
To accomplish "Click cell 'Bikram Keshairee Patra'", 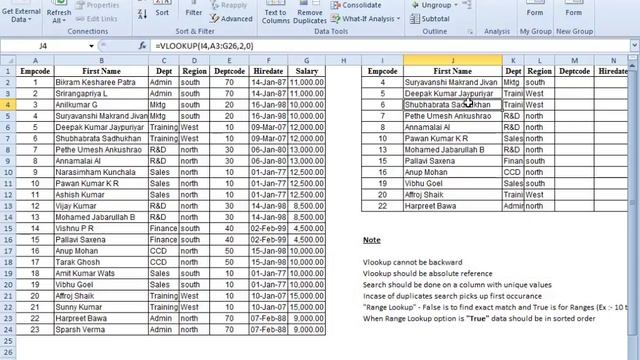I will click(x=101, y=82).
